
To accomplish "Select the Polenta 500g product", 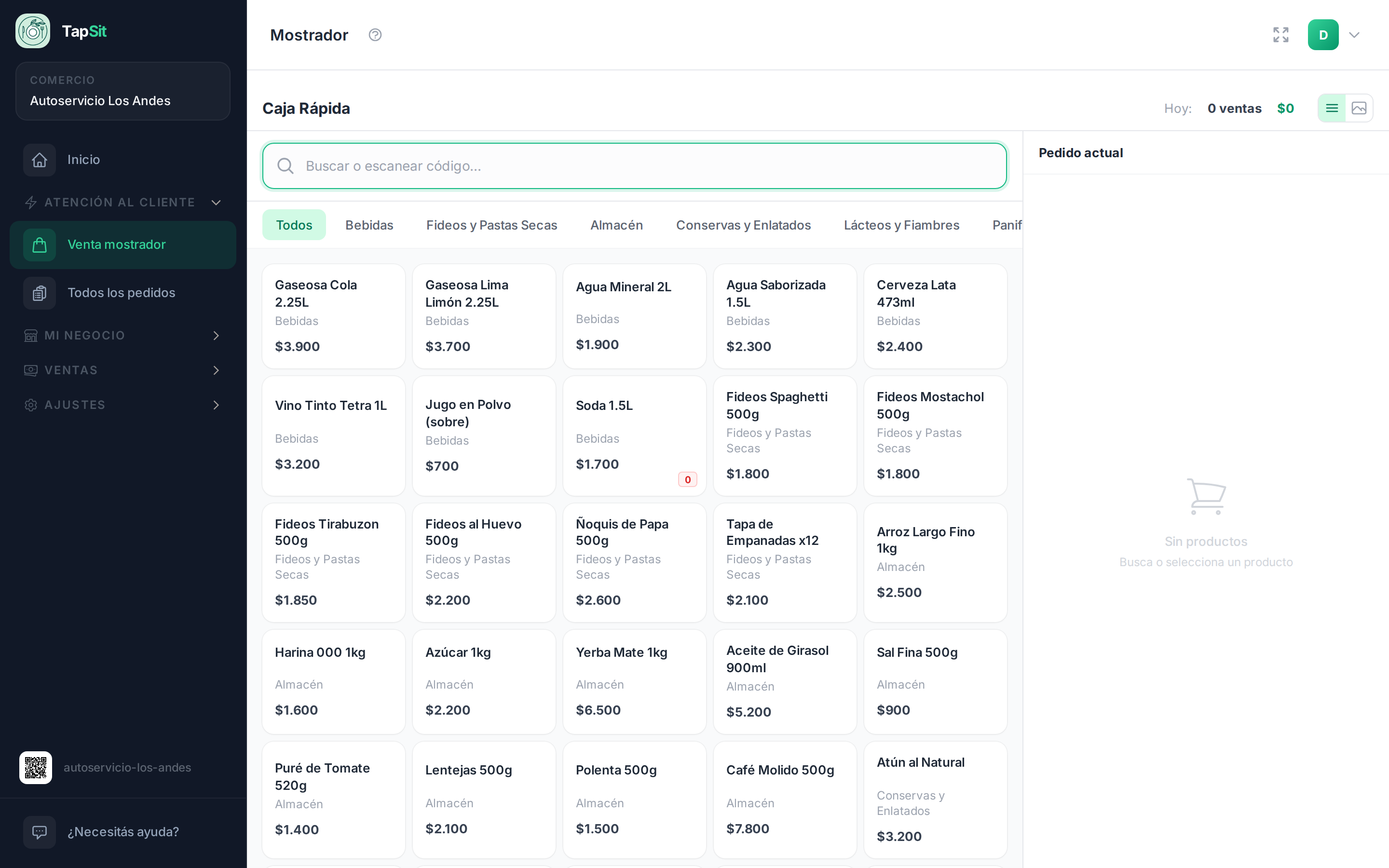I will pos(634,800).
